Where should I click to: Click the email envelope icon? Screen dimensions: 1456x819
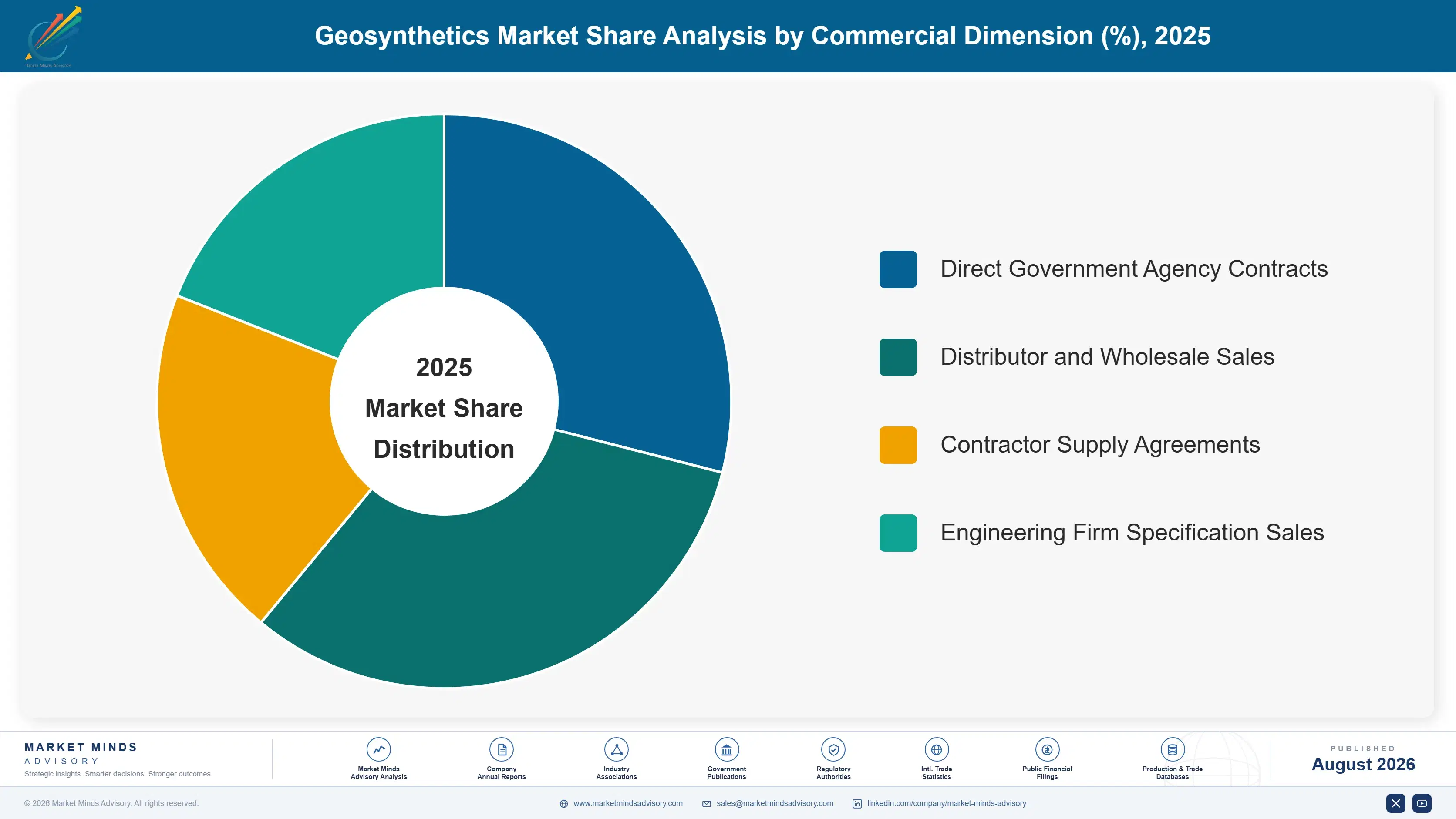[x=707, y=804]
